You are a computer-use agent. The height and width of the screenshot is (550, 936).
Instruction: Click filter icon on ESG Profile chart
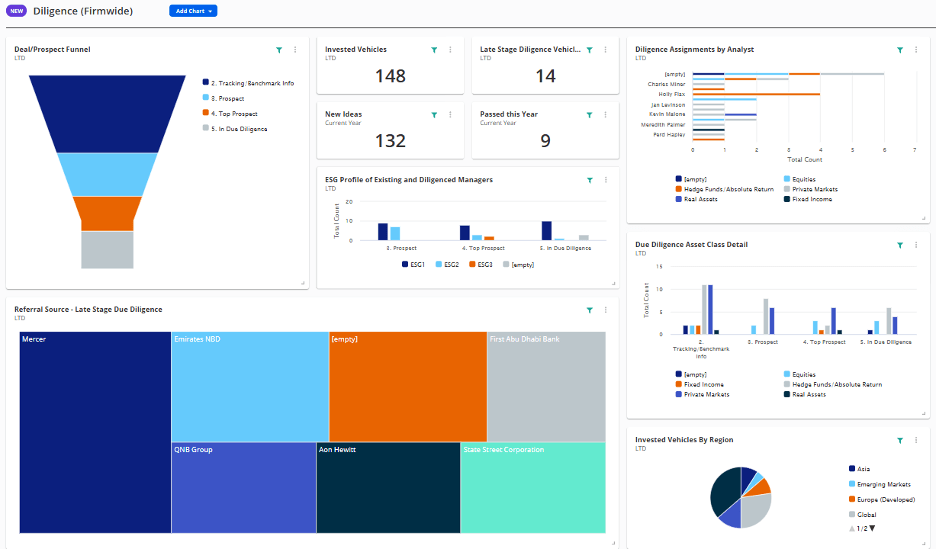[x=590, y=180]
